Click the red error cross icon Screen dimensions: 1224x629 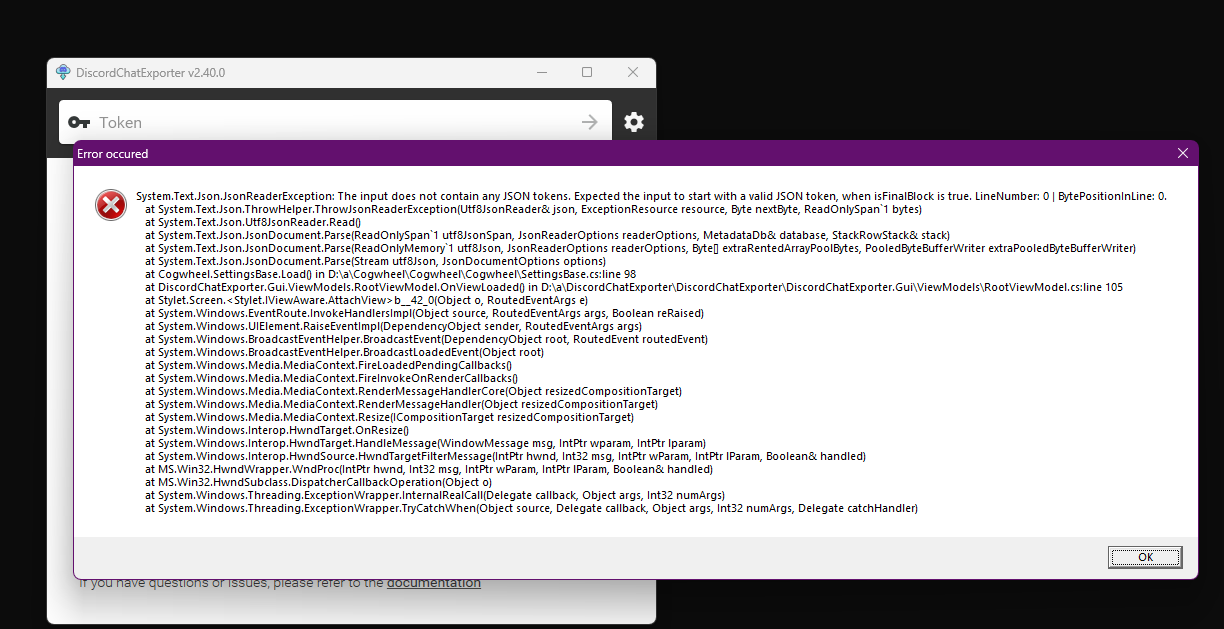(110, 204)
